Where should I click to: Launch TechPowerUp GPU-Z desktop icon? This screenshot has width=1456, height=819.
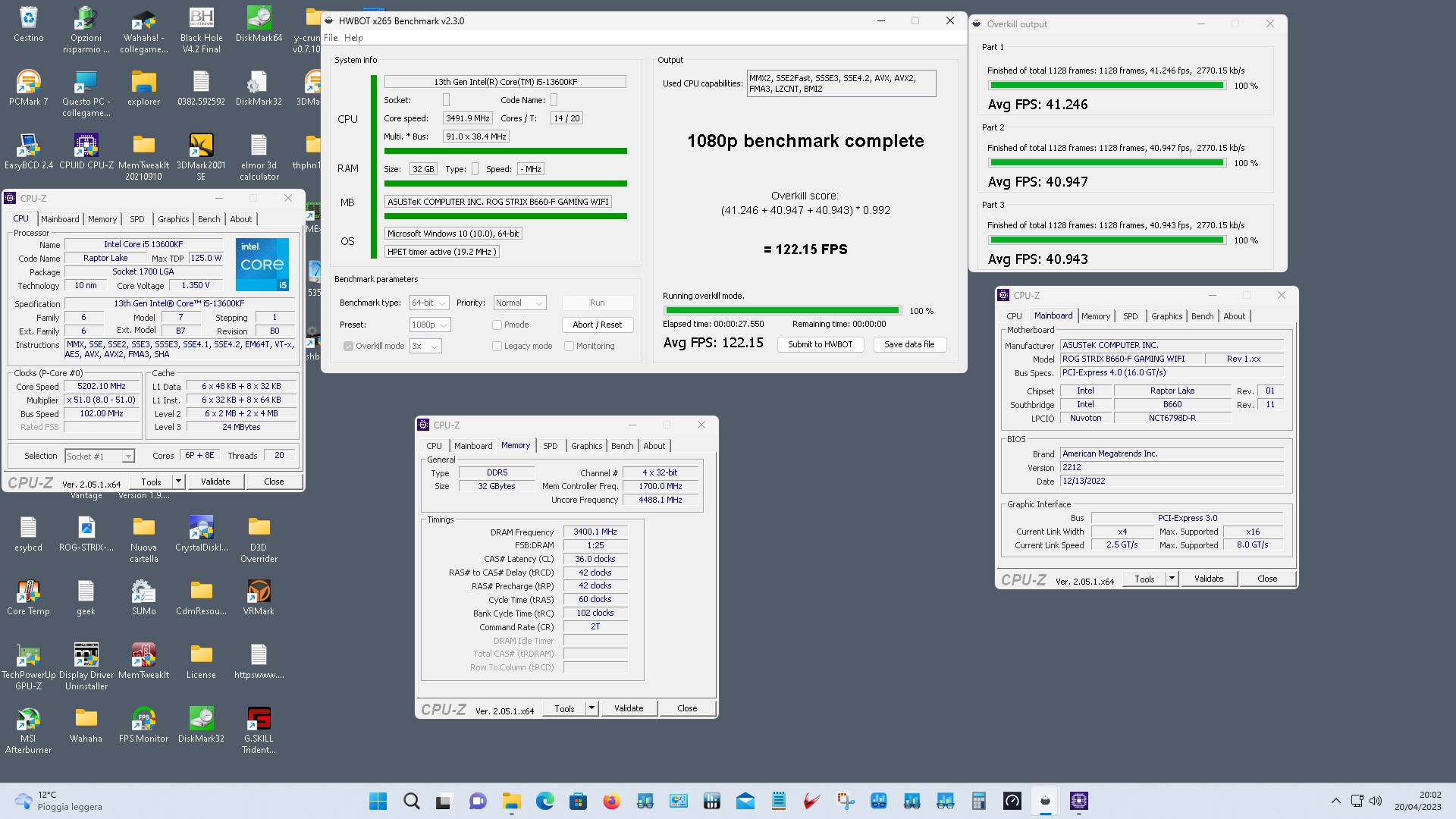[28, 667]
